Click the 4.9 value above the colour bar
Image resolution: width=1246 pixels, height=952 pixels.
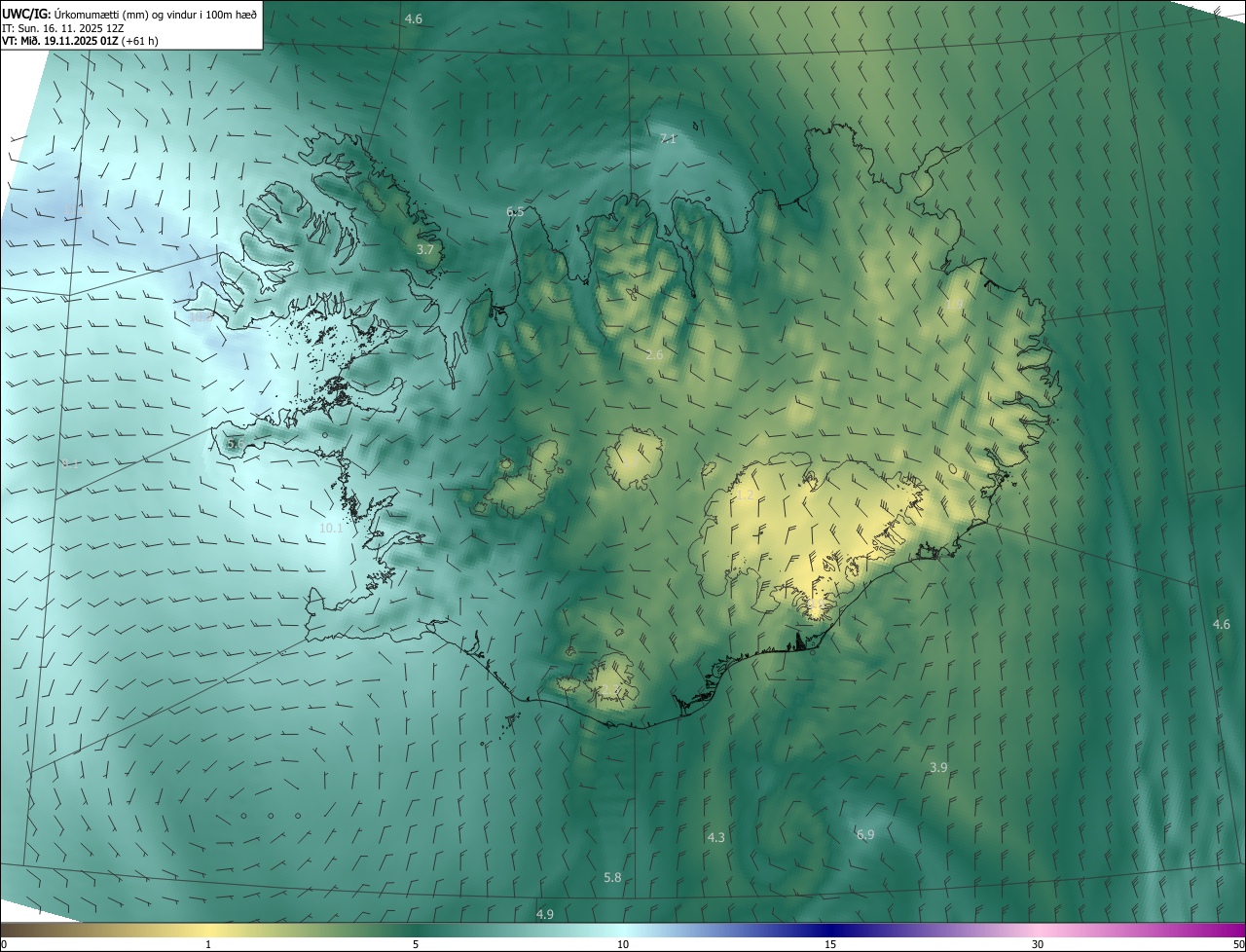pos(545,914)
